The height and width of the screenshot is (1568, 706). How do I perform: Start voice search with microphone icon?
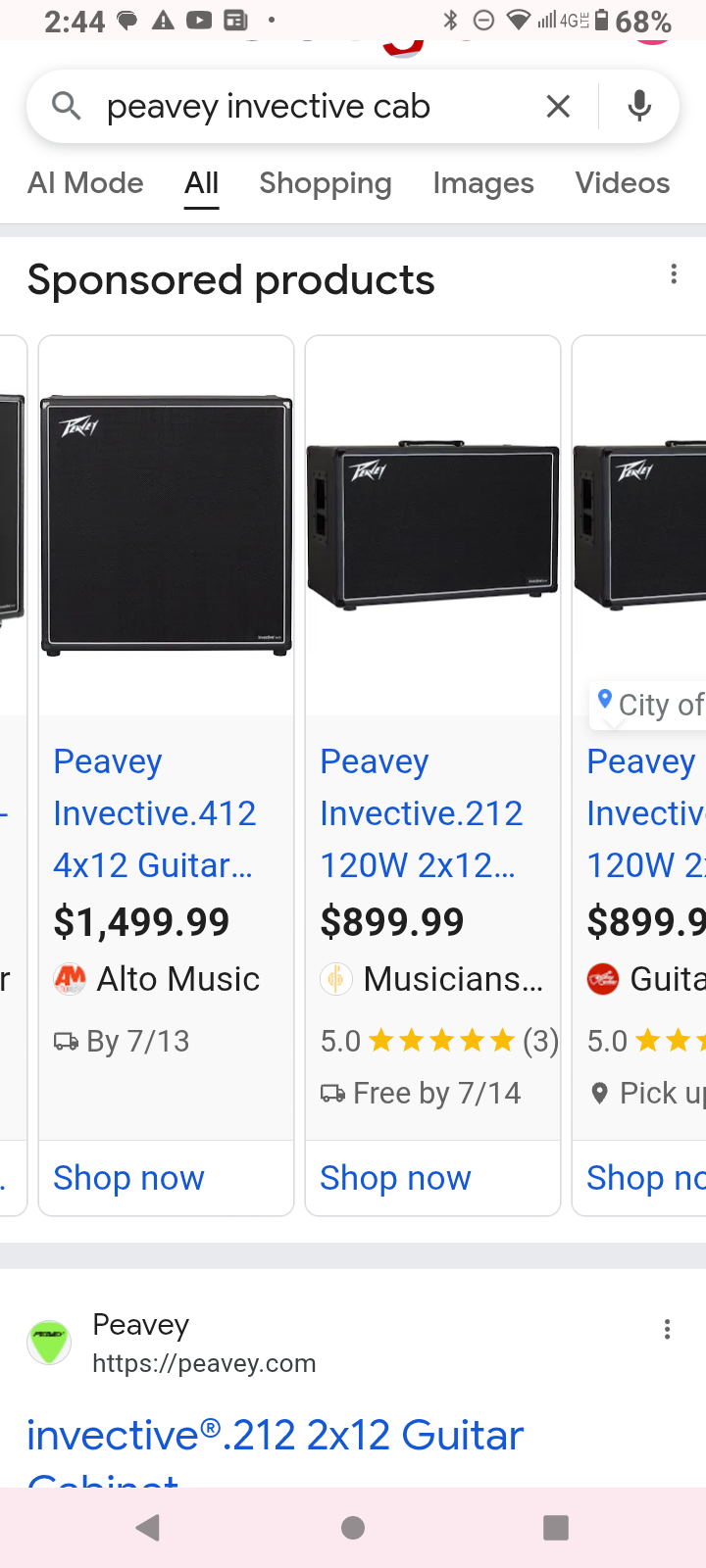(x=639, y=105)
